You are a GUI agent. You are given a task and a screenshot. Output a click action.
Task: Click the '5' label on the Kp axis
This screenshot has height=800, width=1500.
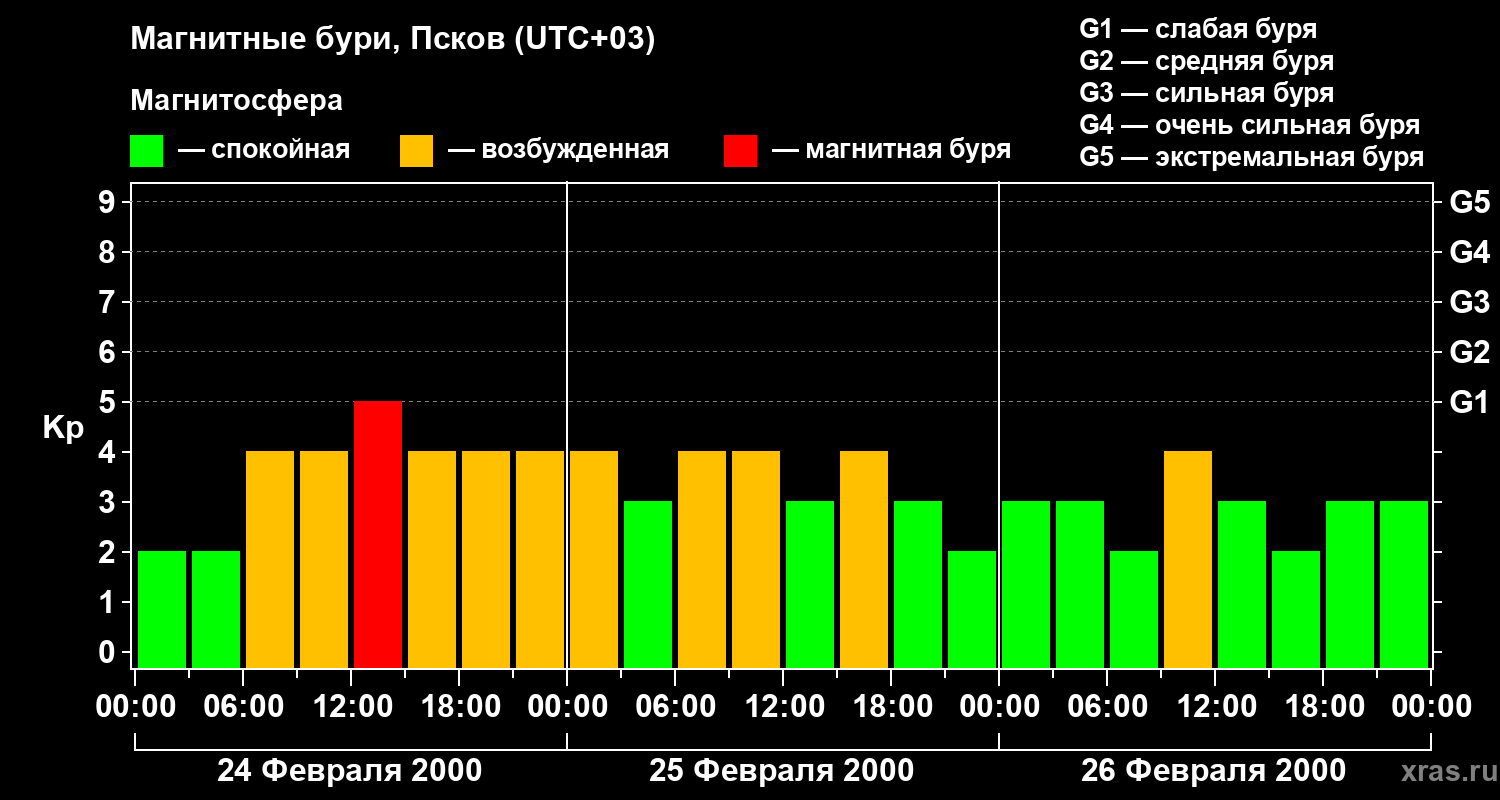(109, 402)
